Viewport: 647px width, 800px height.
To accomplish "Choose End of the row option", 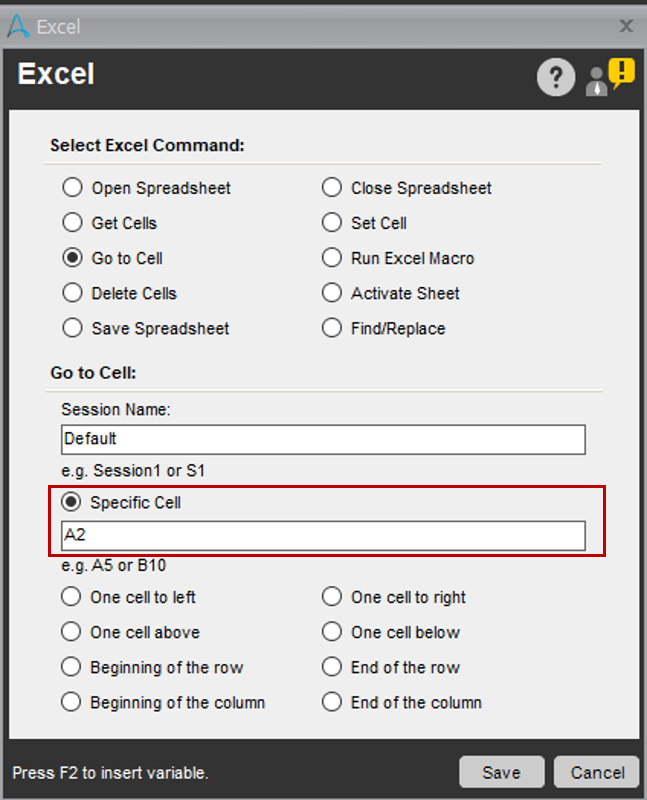I will point(331,667).
